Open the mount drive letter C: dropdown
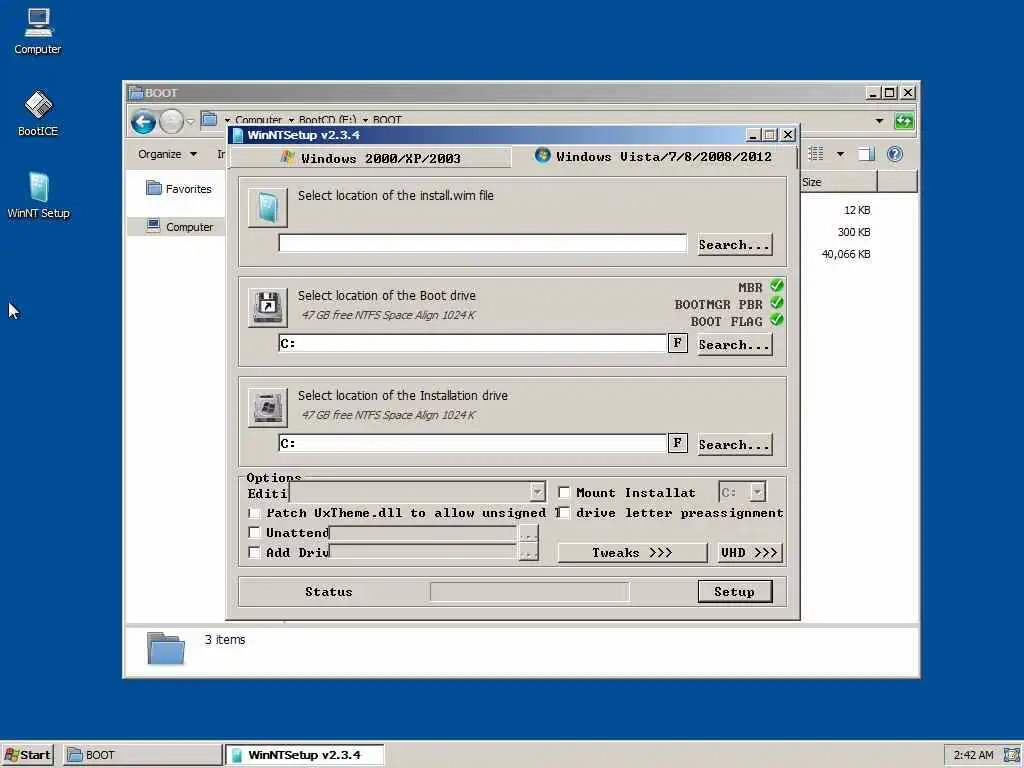 [x=758, y=492]
